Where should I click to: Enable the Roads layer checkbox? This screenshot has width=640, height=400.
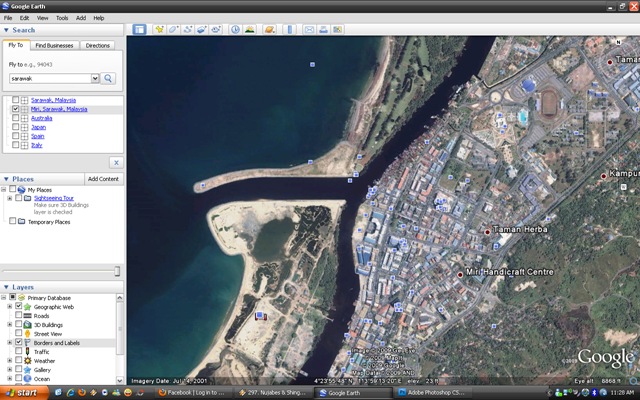[x=18, y=315]
